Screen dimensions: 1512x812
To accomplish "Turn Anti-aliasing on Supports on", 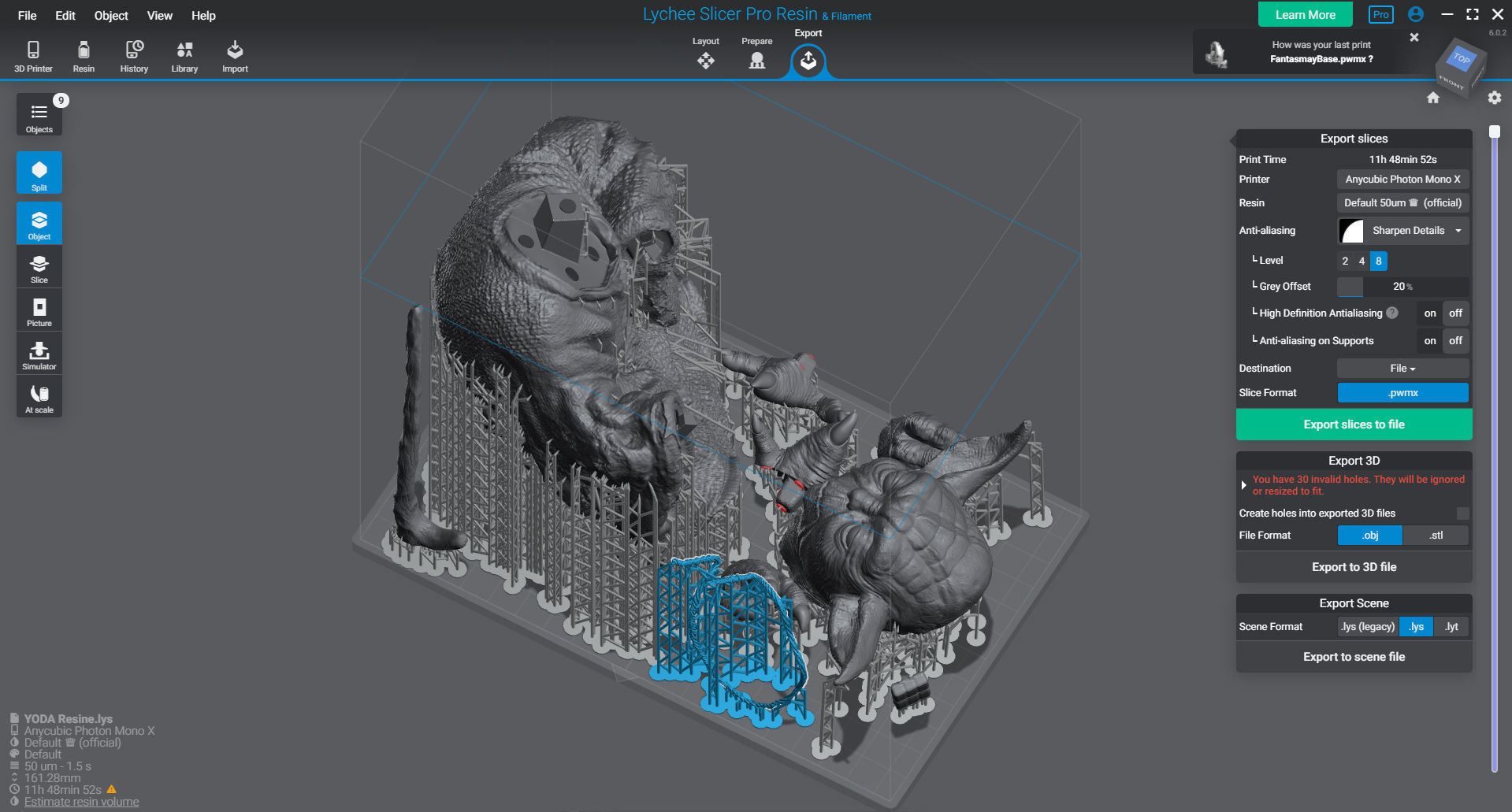I will coord(1430,340).
